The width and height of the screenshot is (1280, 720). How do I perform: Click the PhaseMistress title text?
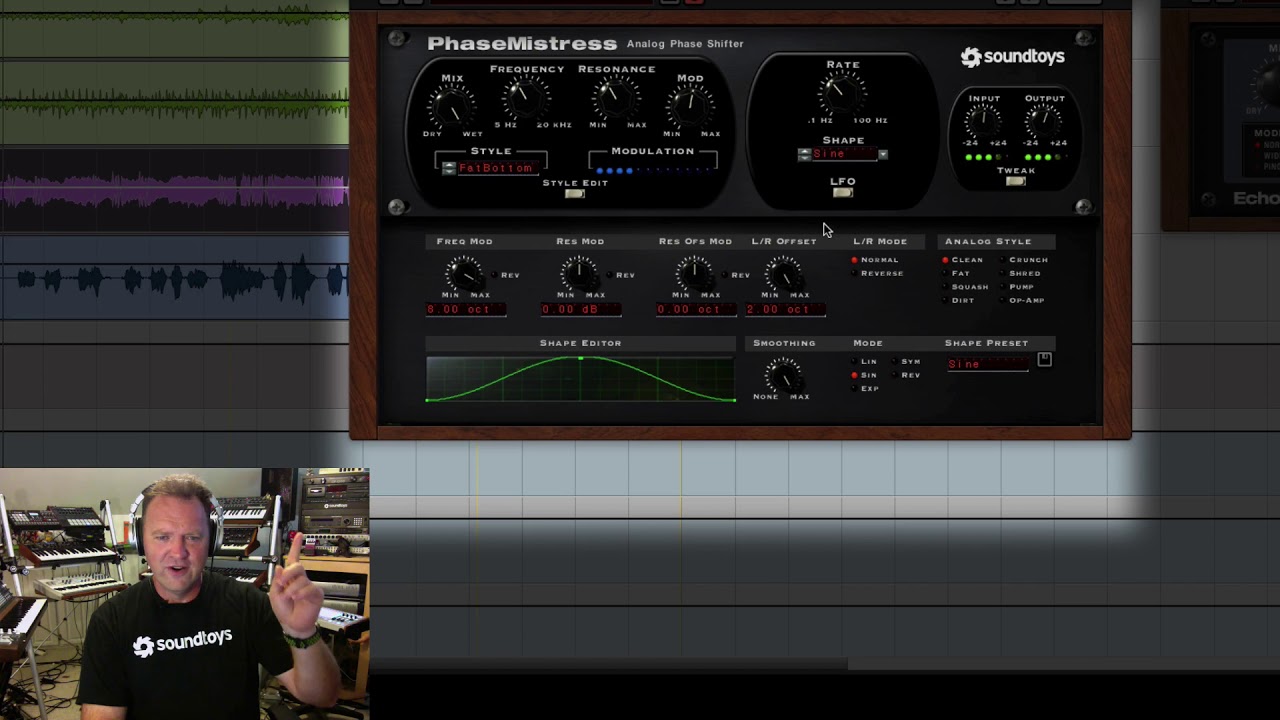pyautogui.click(x=522, y=44)
